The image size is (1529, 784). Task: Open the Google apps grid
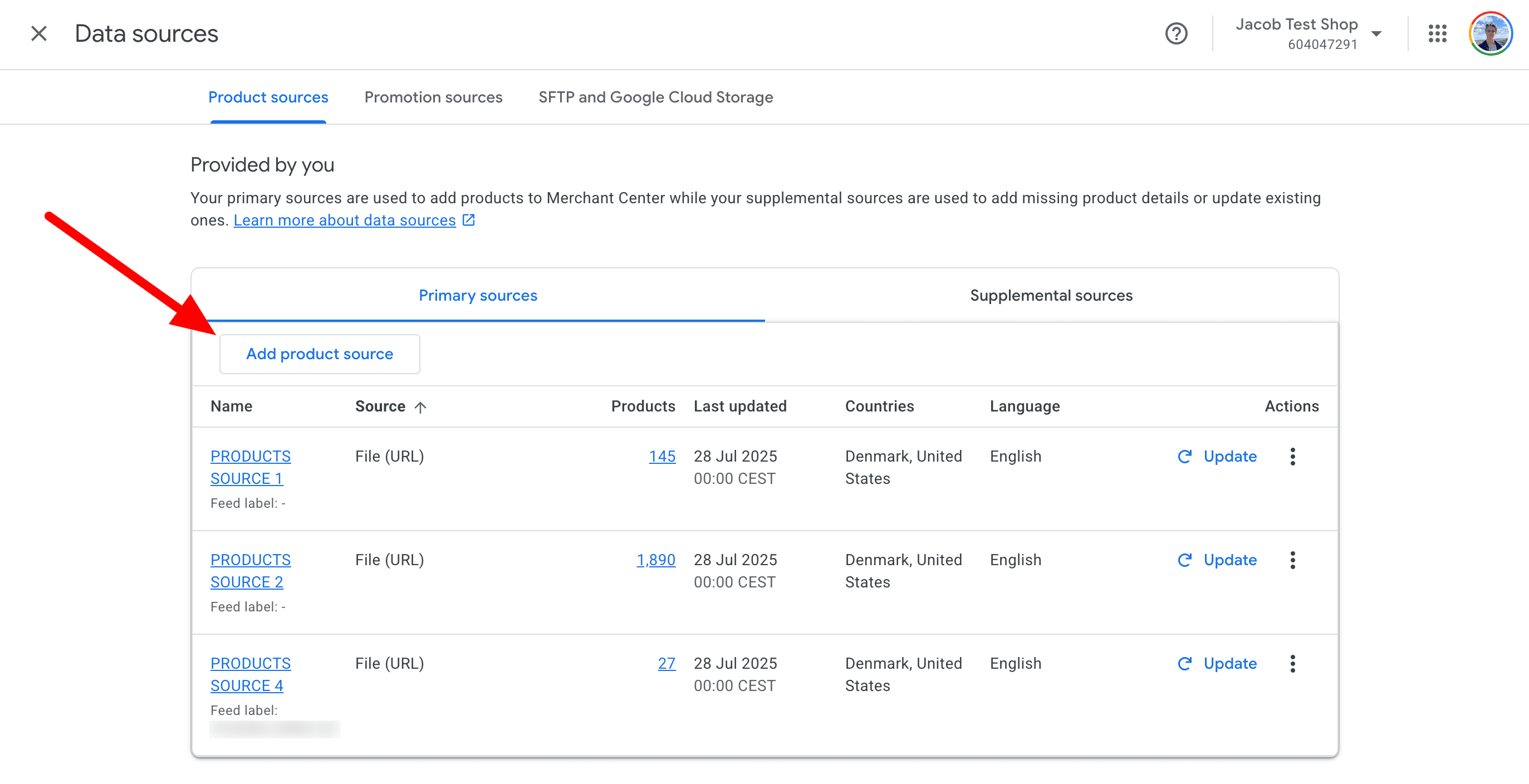1438,35
